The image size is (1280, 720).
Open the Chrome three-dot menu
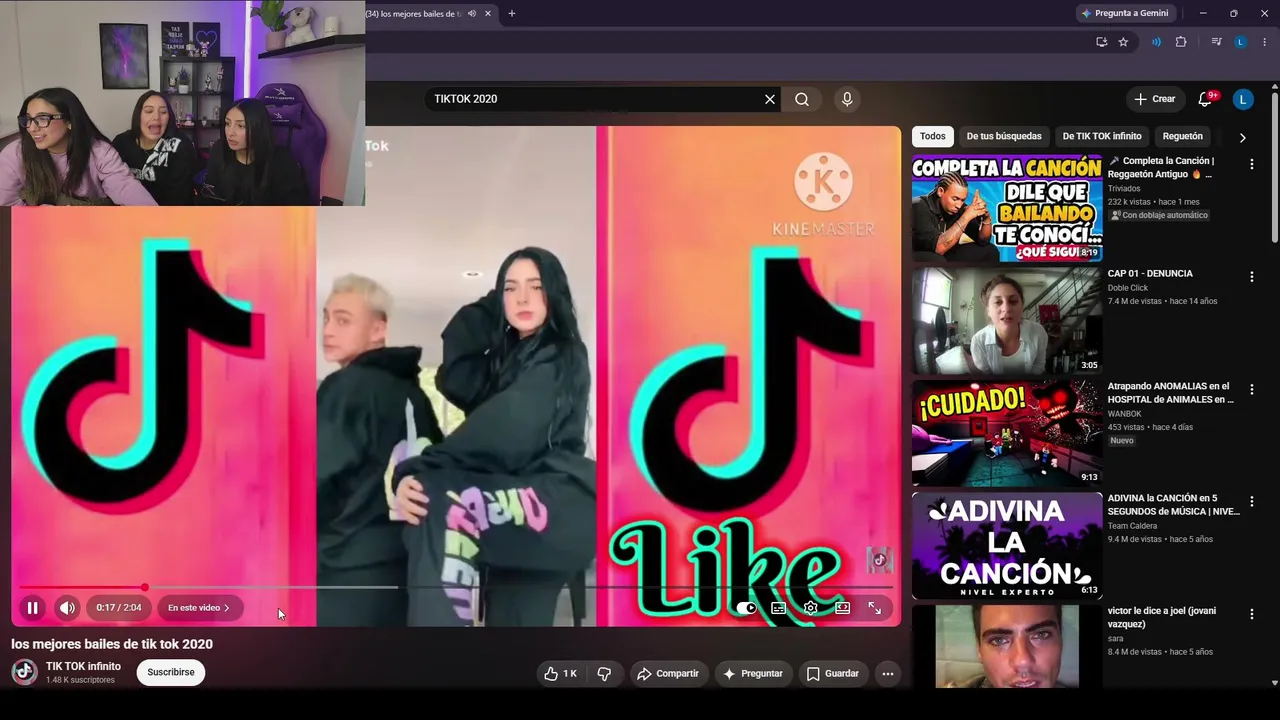[x=1265, y=42]
